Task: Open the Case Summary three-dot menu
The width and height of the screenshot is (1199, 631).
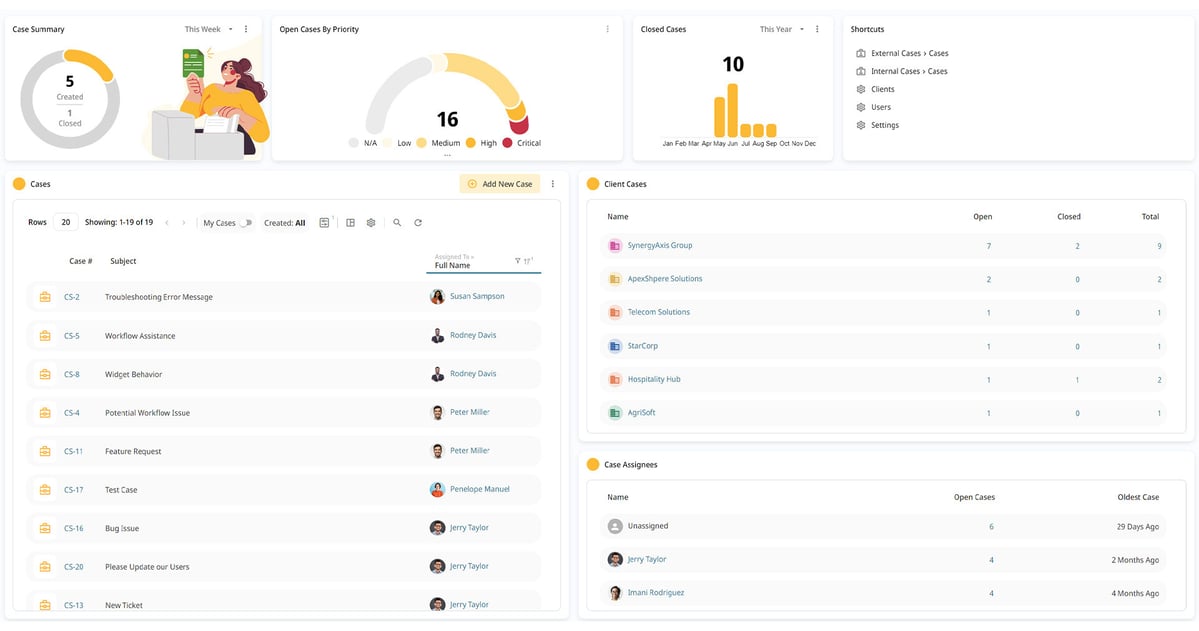Action: click(x=246, y=29)
